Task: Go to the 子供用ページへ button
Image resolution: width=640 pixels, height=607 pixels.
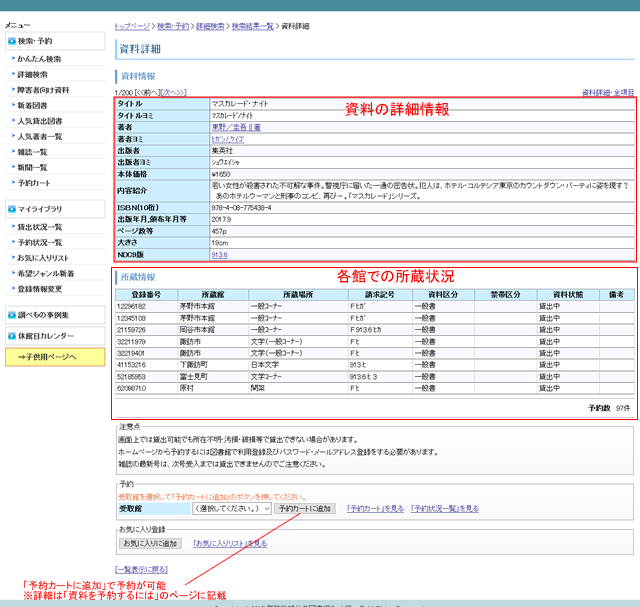Action: click(x=55, y=357)
